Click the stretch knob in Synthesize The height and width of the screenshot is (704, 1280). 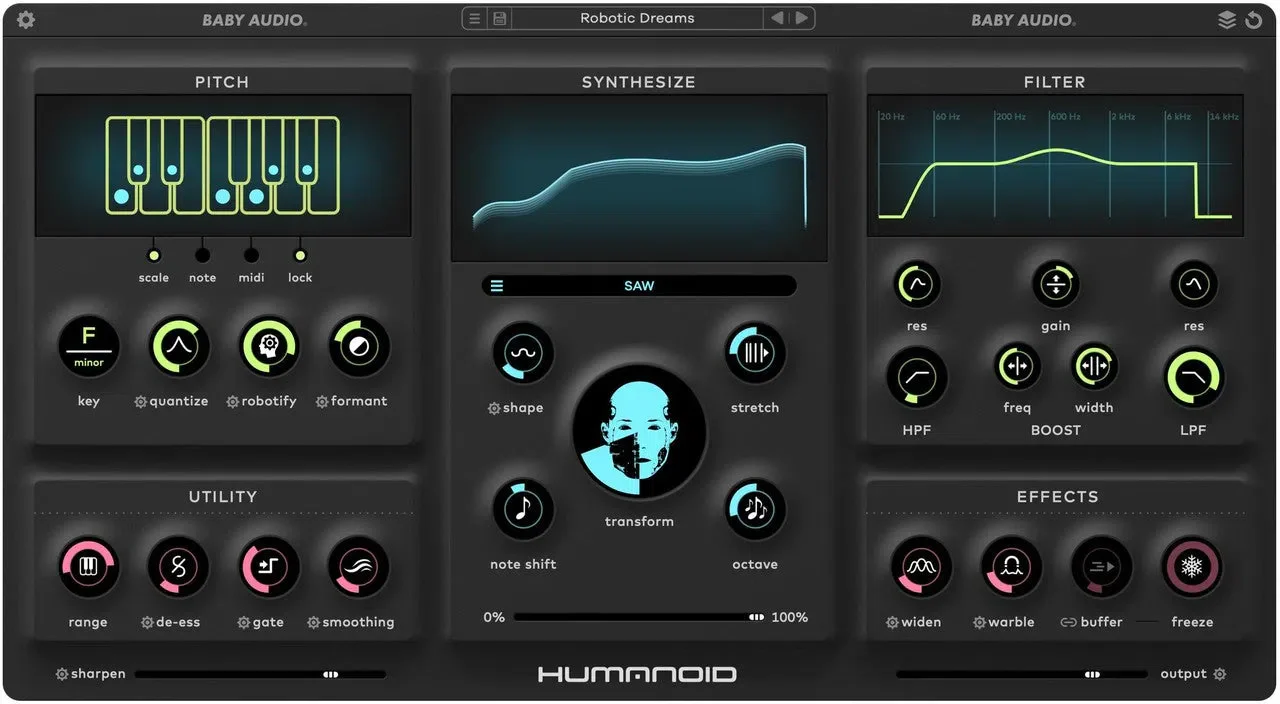tap(755, 353)
